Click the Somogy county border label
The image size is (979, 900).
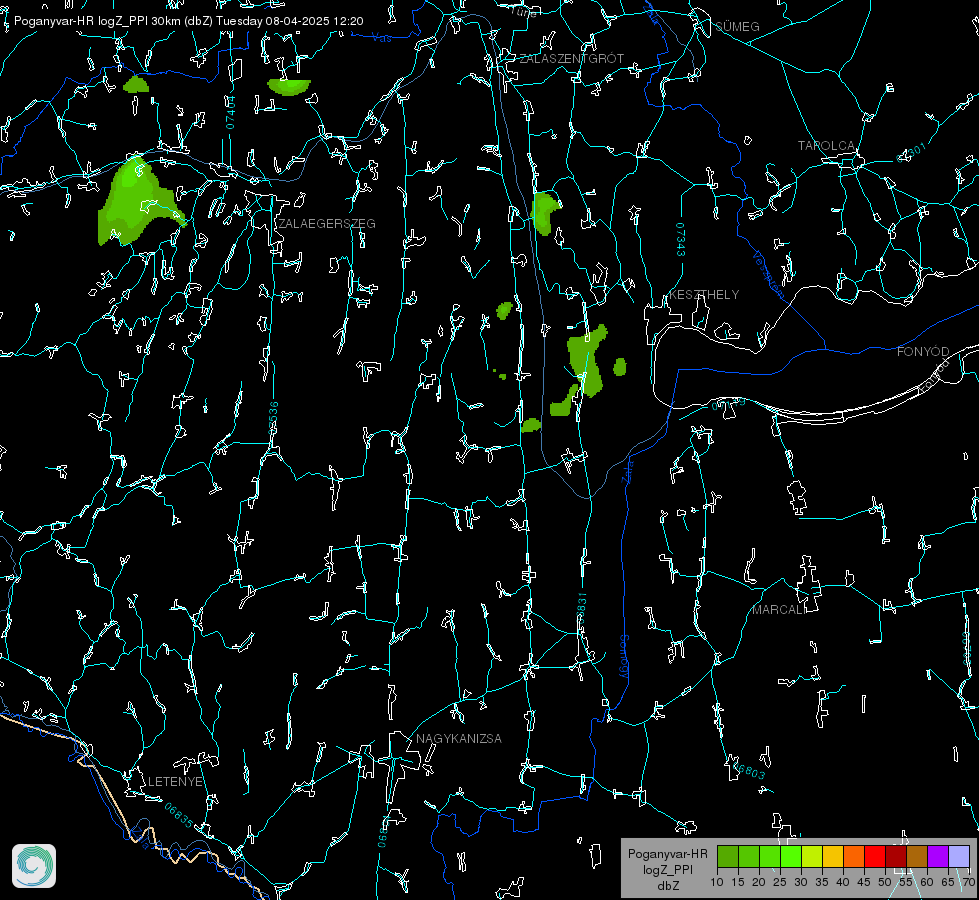(x=624, y=657)
